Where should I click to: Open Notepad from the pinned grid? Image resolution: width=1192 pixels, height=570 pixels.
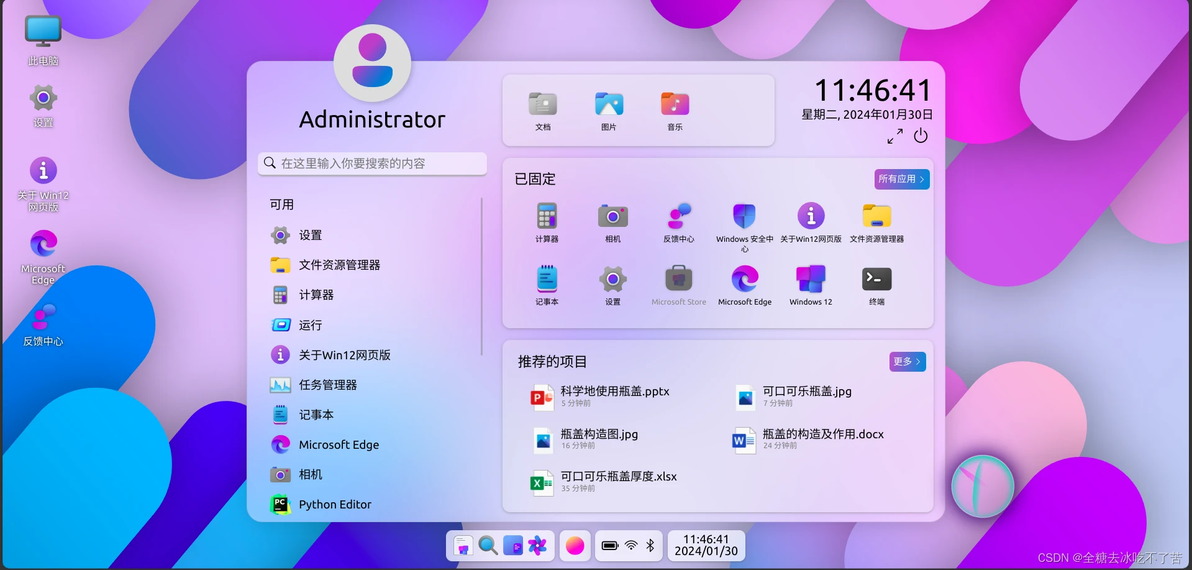[x=547, y=285]
